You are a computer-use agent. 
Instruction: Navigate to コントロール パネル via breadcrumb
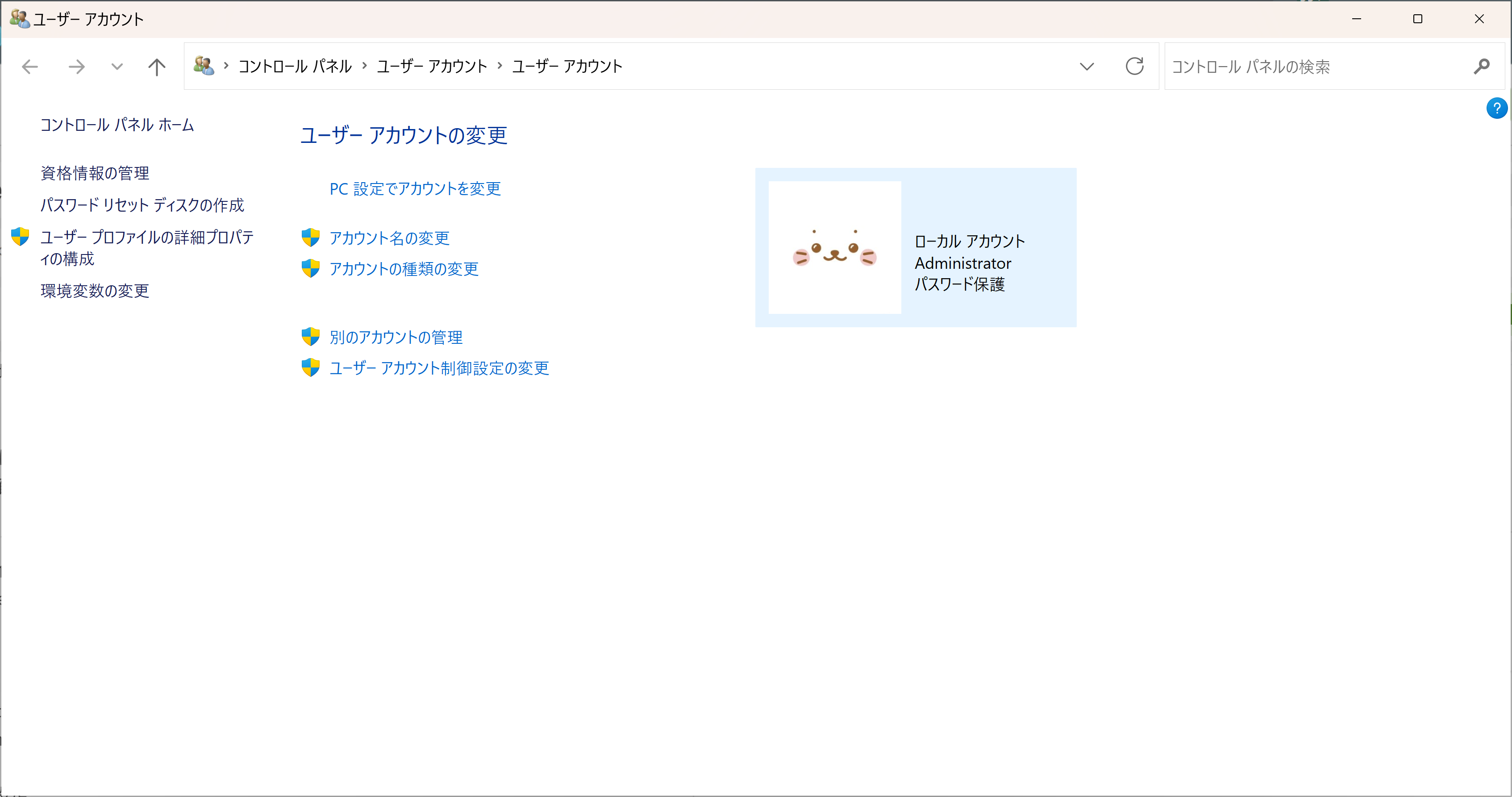[x=294, y=66]
